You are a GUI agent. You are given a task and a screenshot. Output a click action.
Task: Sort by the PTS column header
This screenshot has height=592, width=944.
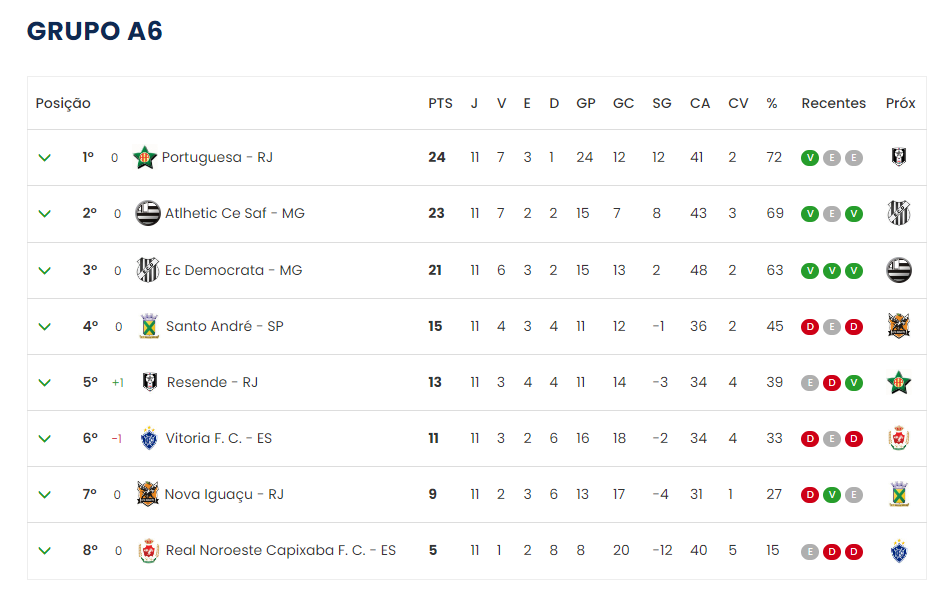(x=440, y=103)
